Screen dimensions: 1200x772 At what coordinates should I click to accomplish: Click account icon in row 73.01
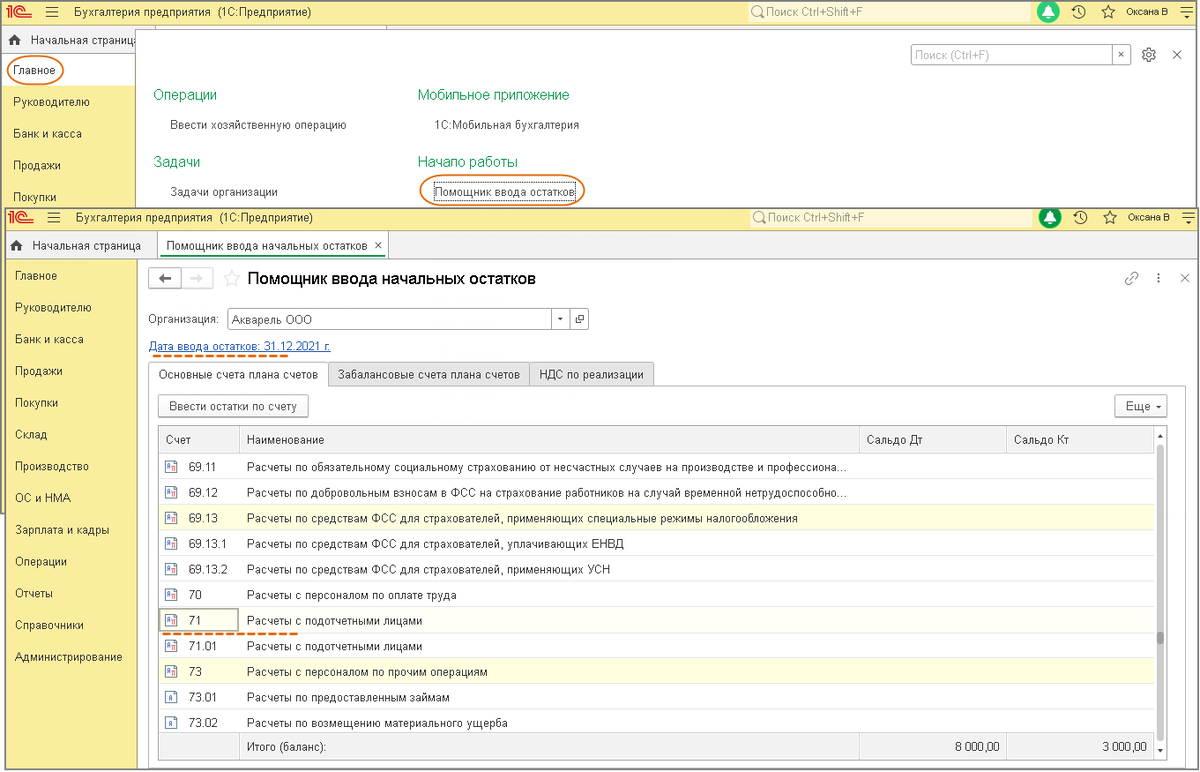171,697
